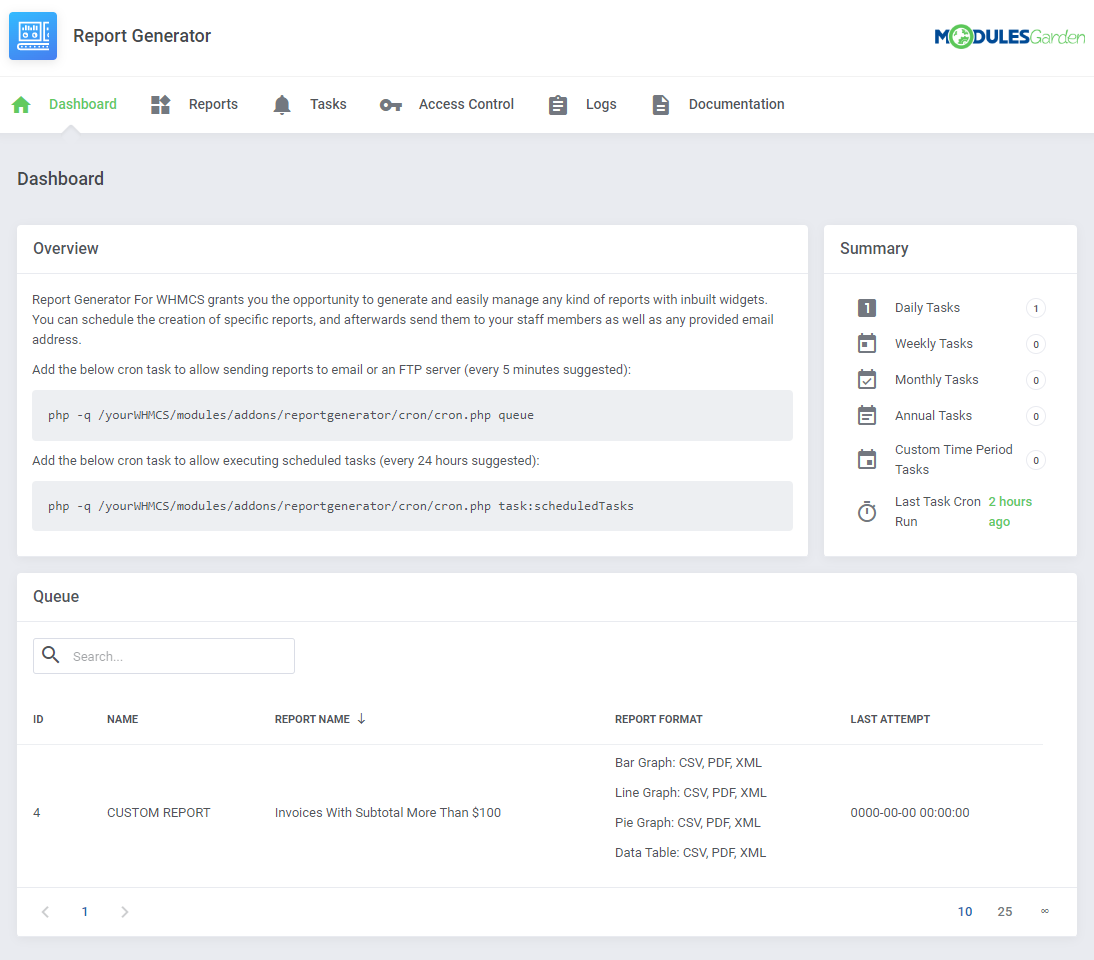Sort the Queue by Report Name header
The image size is (1094, 960).
click(312, 719)
